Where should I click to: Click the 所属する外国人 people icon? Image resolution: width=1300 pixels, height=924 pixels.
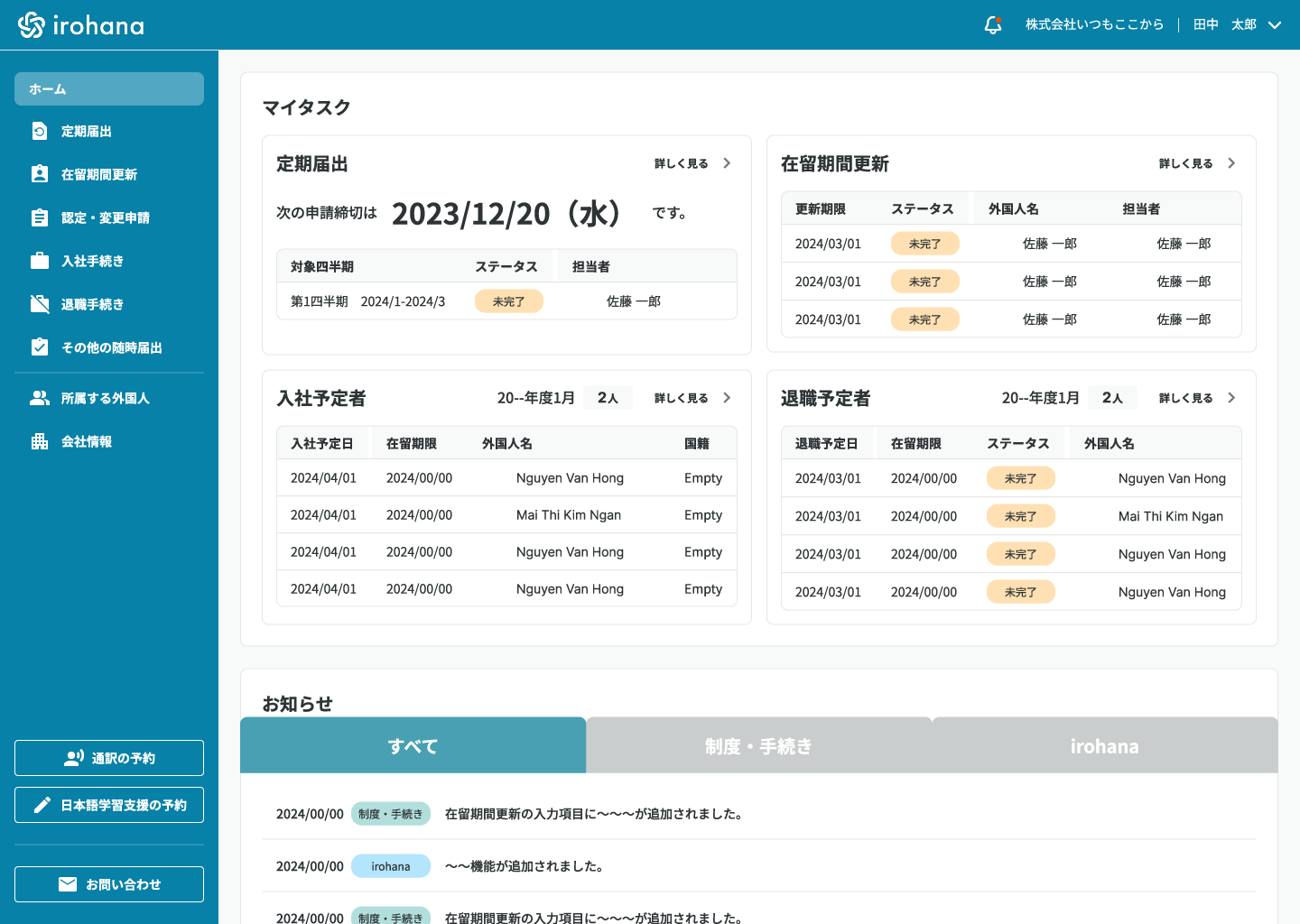pos(40,398)
